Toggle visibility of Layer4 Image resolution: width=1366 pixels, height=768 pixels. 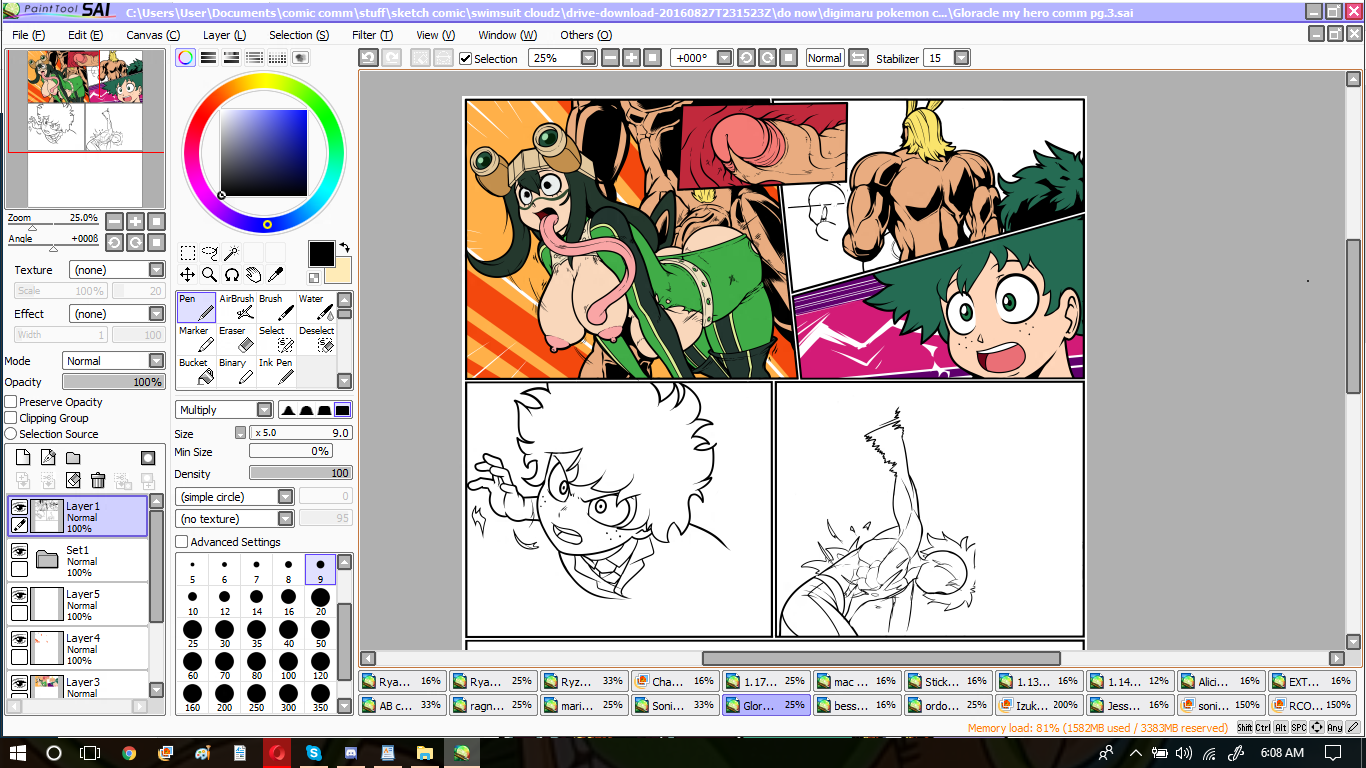click(x=19, y=639)
